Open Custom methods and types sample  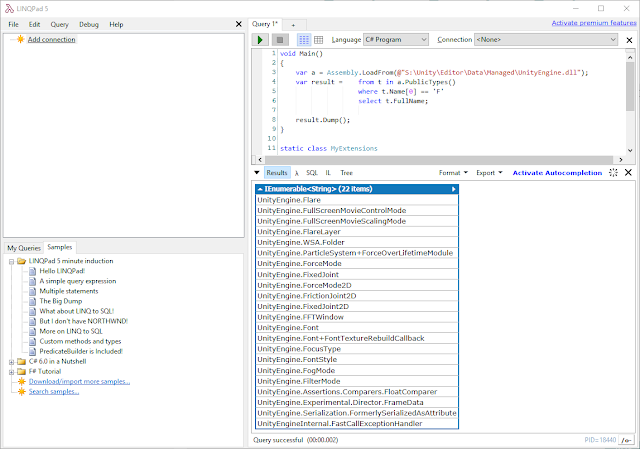click(x=80, y=341)
